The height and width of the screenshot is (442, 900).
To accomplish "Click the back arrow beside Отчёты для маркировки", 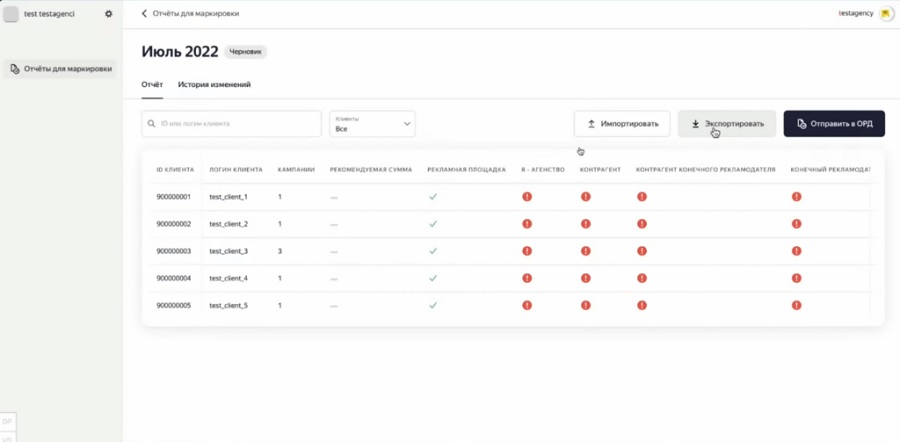I will 144,14.
